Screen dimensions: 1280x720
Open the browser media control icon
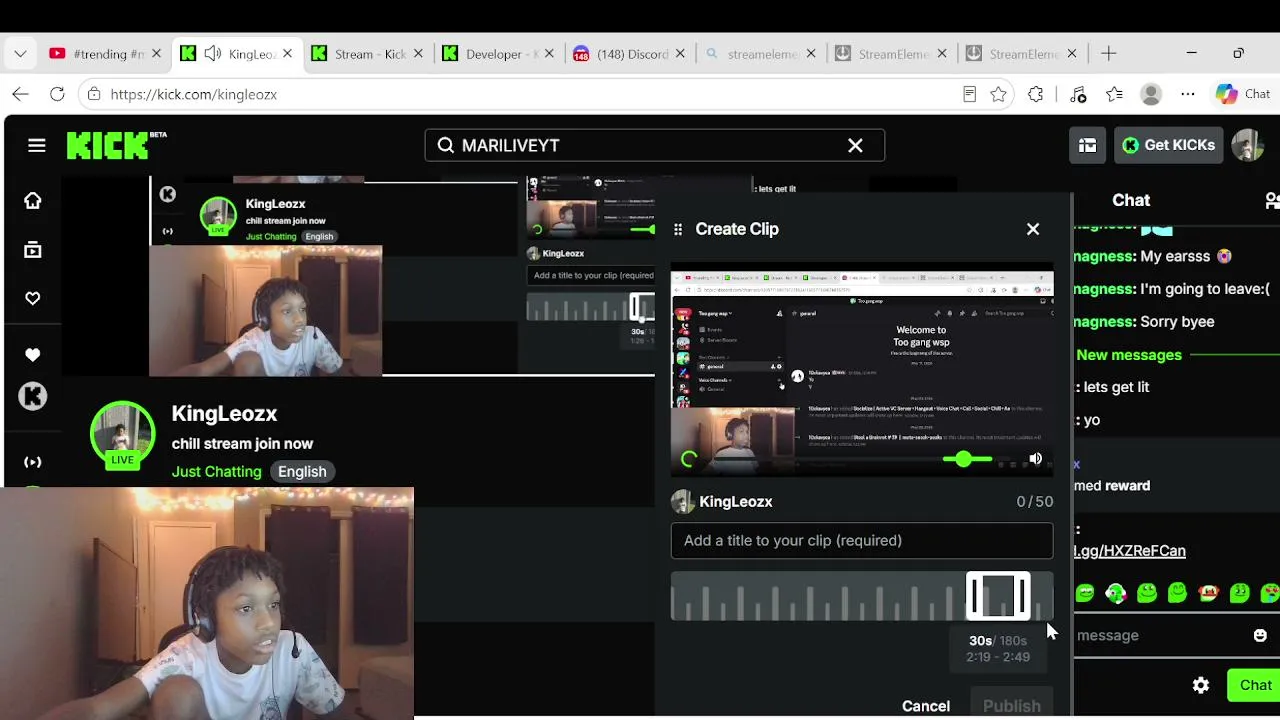pyautogui.click(x=1078, y=94)
